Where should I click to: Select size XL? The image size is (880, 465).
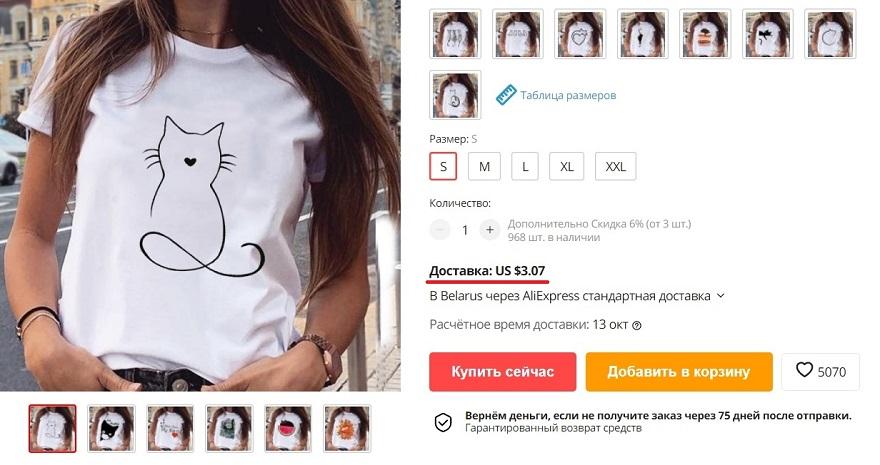[x=567, y=166]
